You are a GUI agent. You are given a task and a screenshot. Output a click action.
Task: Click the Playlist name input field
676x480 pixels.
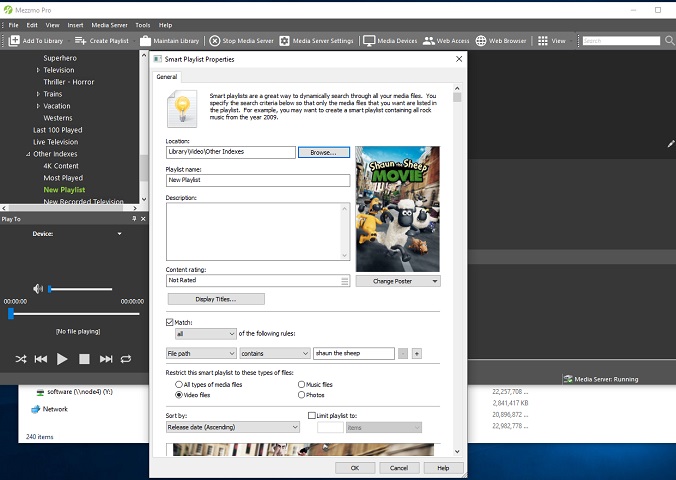click(258, 180)
